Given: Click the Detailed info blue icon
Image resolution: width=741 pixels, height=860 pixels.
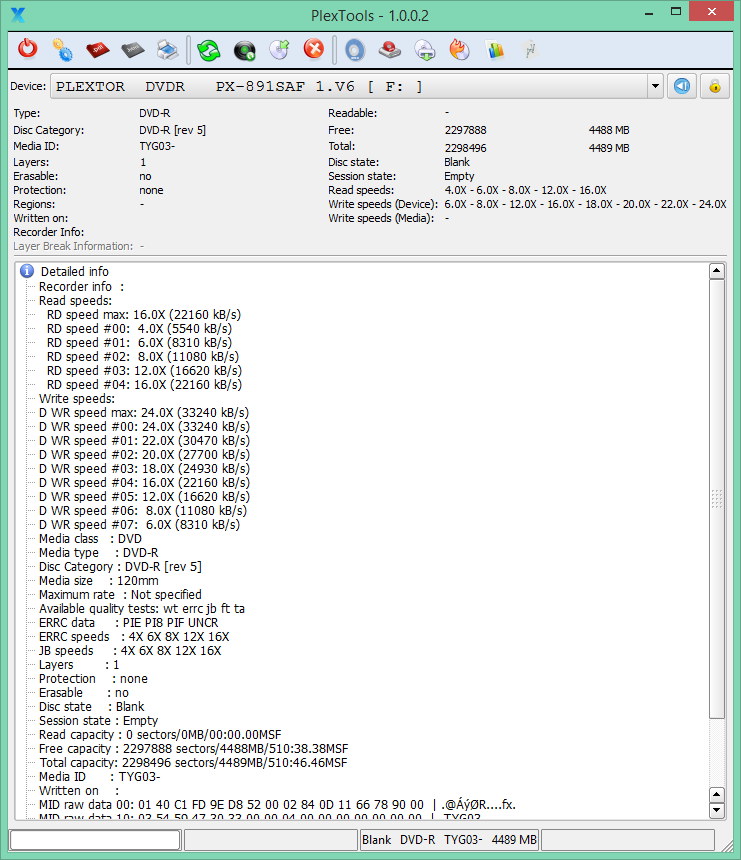Looking at the screenshot, I should click(x=26, y=271).
